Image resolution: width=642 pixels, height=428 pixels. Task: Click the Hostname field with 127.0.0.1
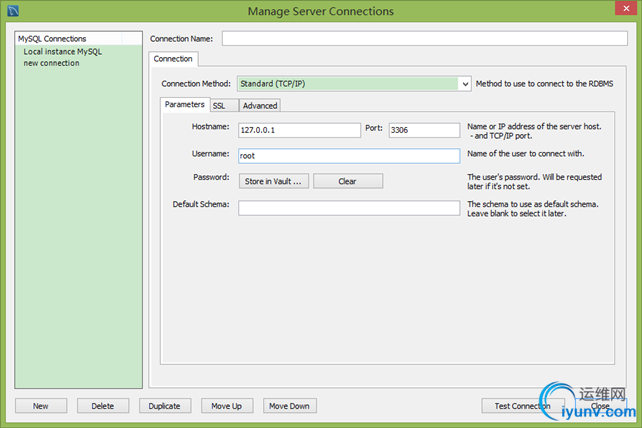(x=299, y=130)
